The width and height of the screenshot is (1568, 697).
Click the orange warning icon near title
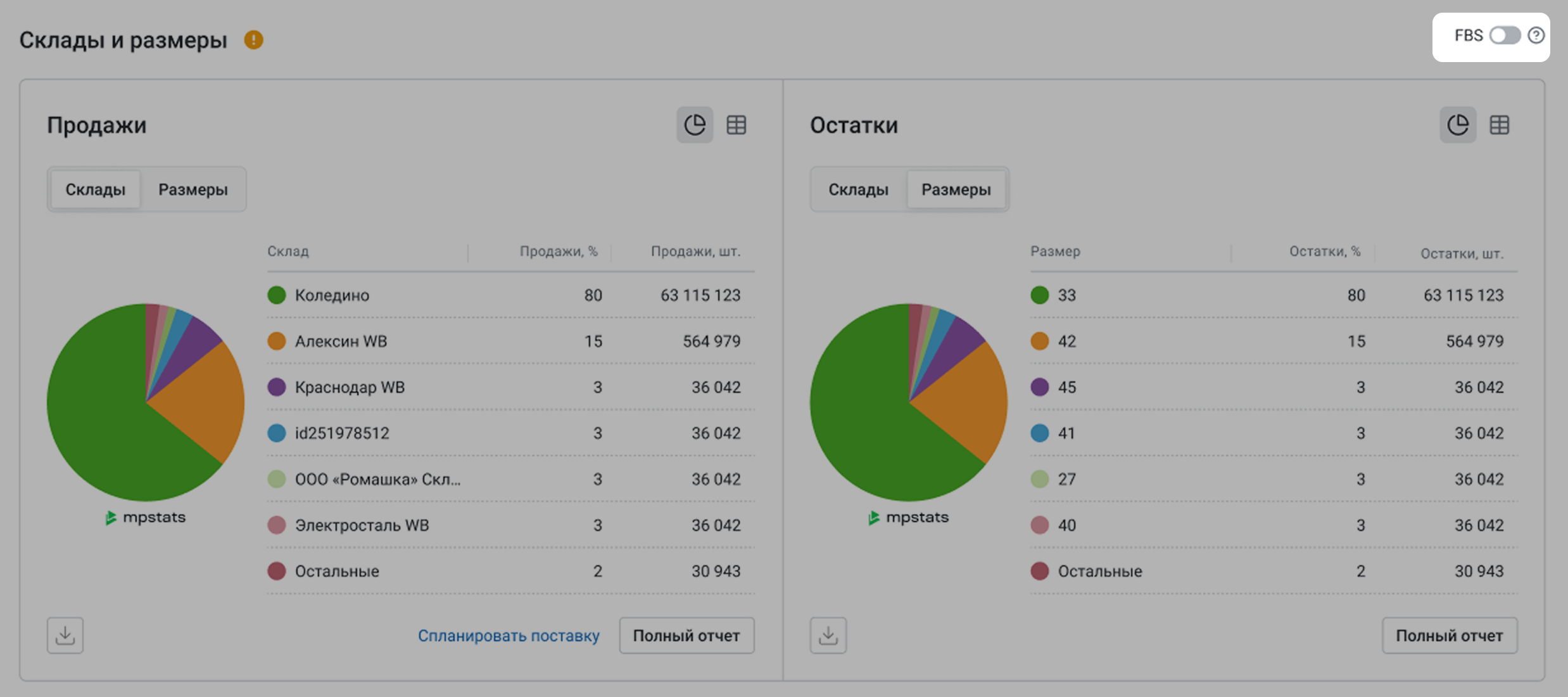click(x=253, y=40)
